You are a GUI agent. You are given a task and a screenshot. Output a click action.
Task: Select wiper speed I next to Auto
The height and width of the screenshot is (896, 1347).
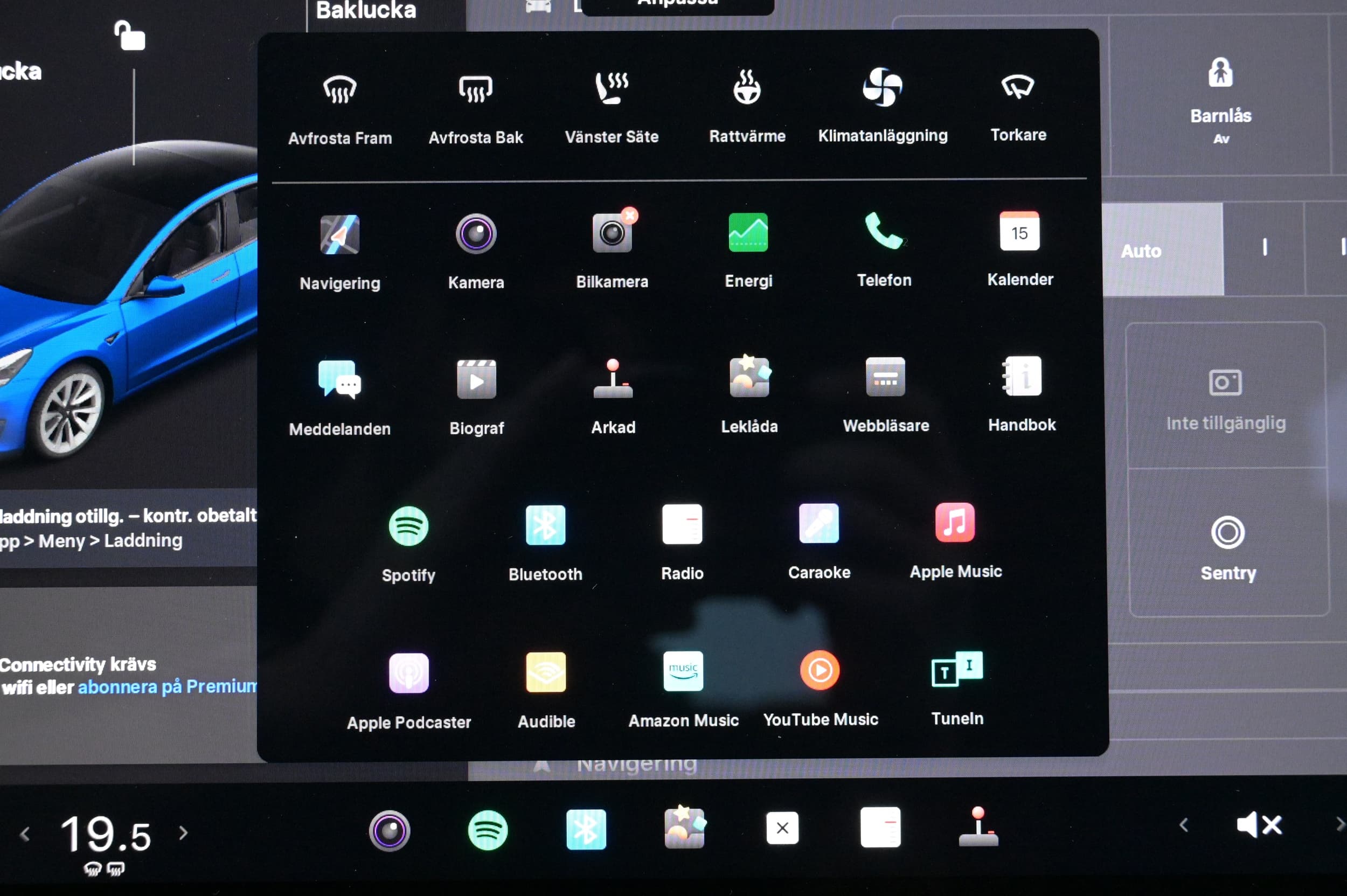click(1264, 247)
